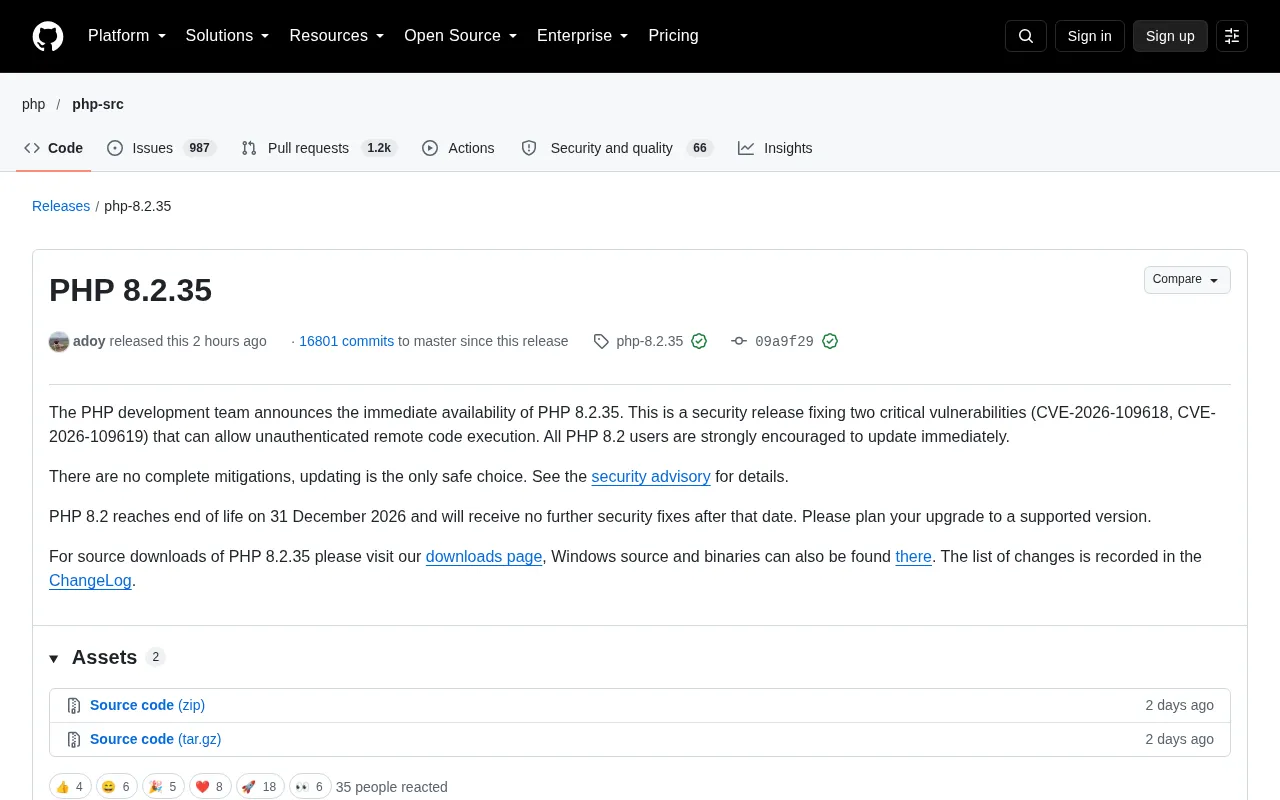Click the Sign up button
Viewport: 1280px width, 800px height.
(x=1170, y=36)
